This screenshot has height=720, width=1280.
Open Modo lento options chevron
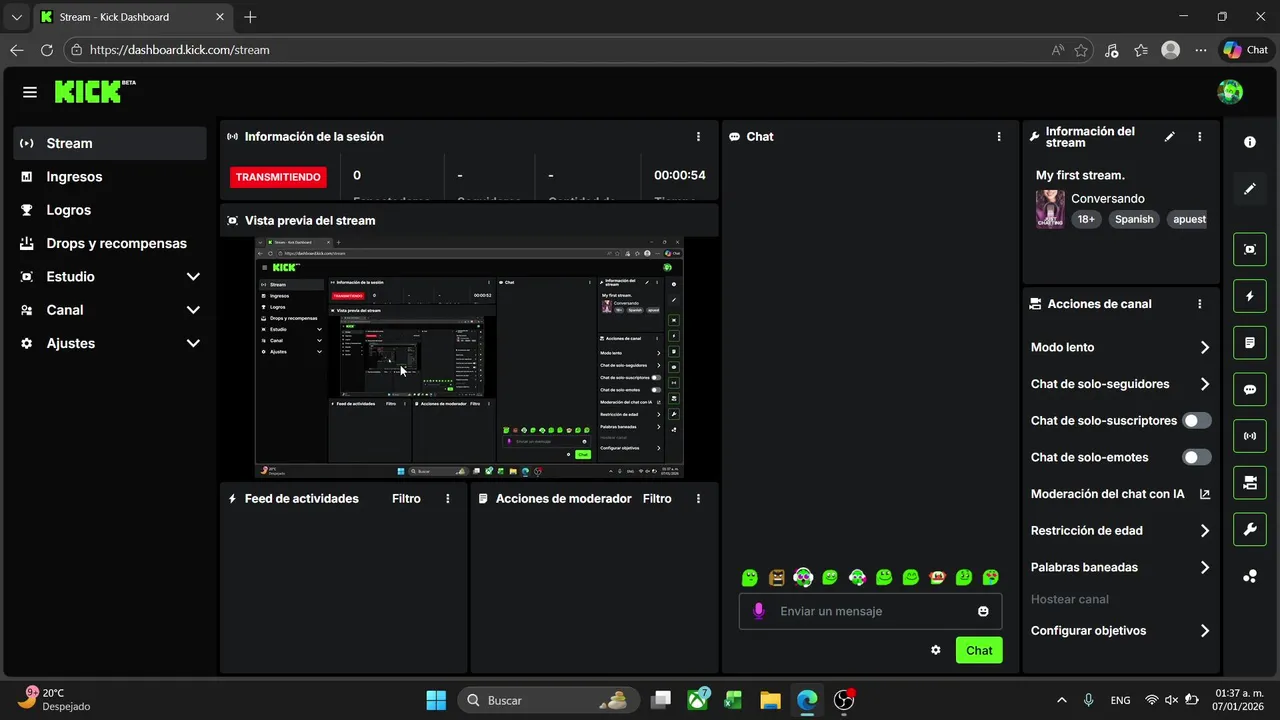tap(1204, 348)
